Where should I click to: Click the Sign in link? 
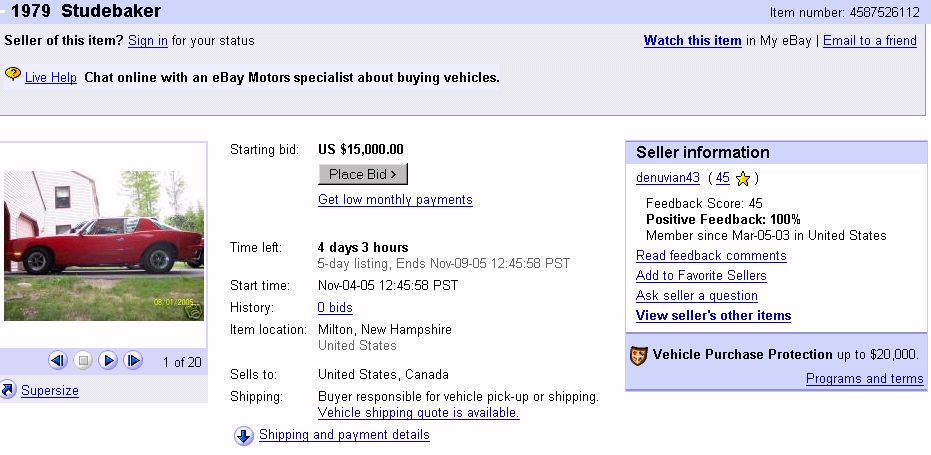tap(148, 41)
